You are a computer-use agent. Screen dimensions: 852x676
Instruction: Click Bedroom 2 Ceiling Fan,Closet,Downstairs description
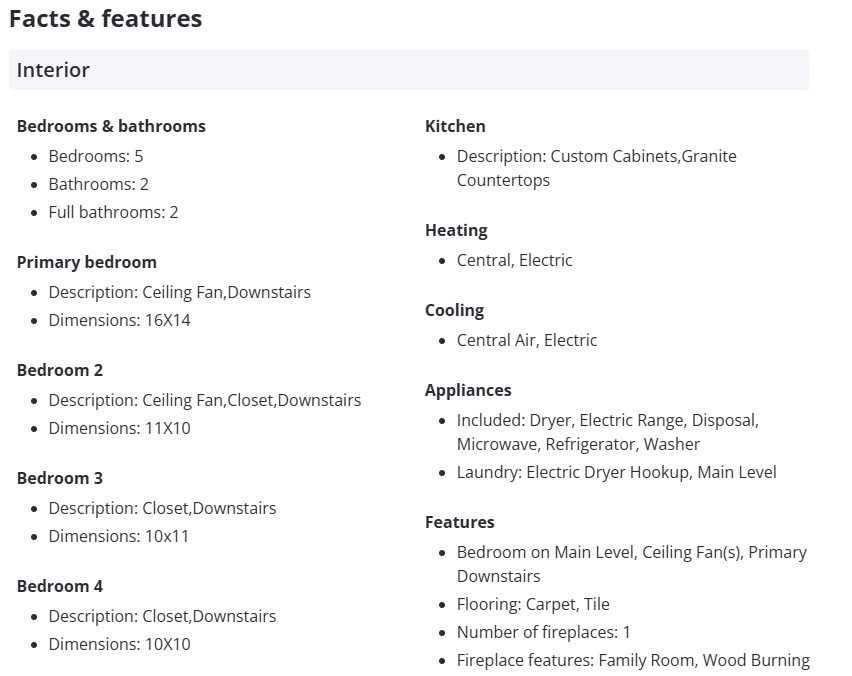point(205,400)
